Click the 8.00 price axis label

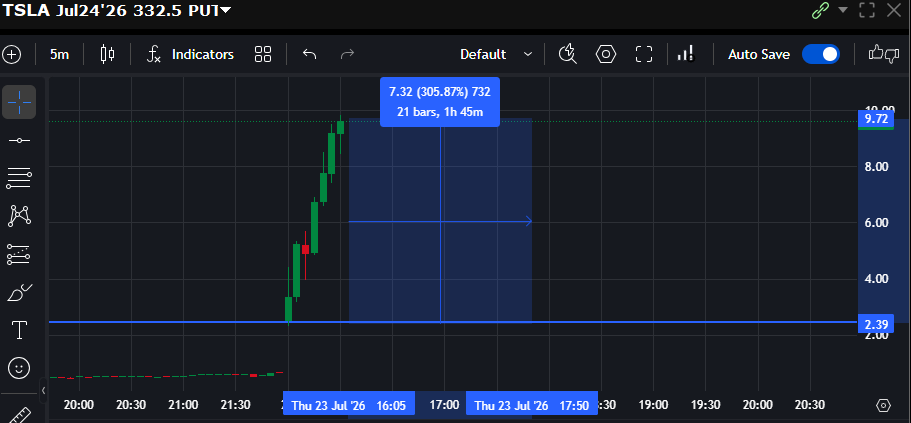pos(877,167)
